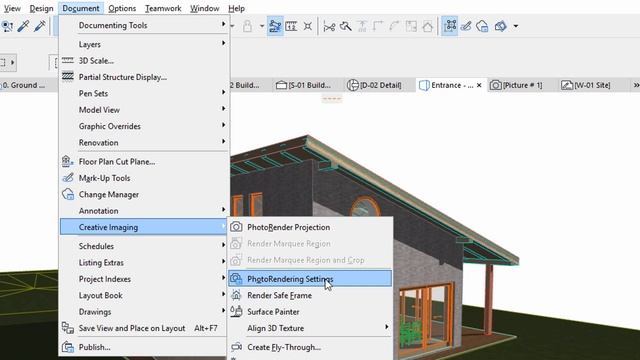Open the dropdown arrow at toolbar's right end
This screenshot has width=640, height=360.
coord(516,26)
